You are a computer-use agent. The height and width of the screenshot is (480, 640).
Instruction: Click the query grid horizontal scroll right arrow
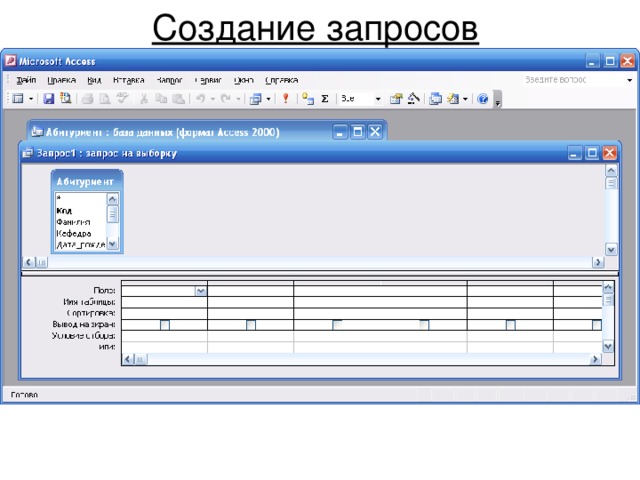click(x=595, y=359)
